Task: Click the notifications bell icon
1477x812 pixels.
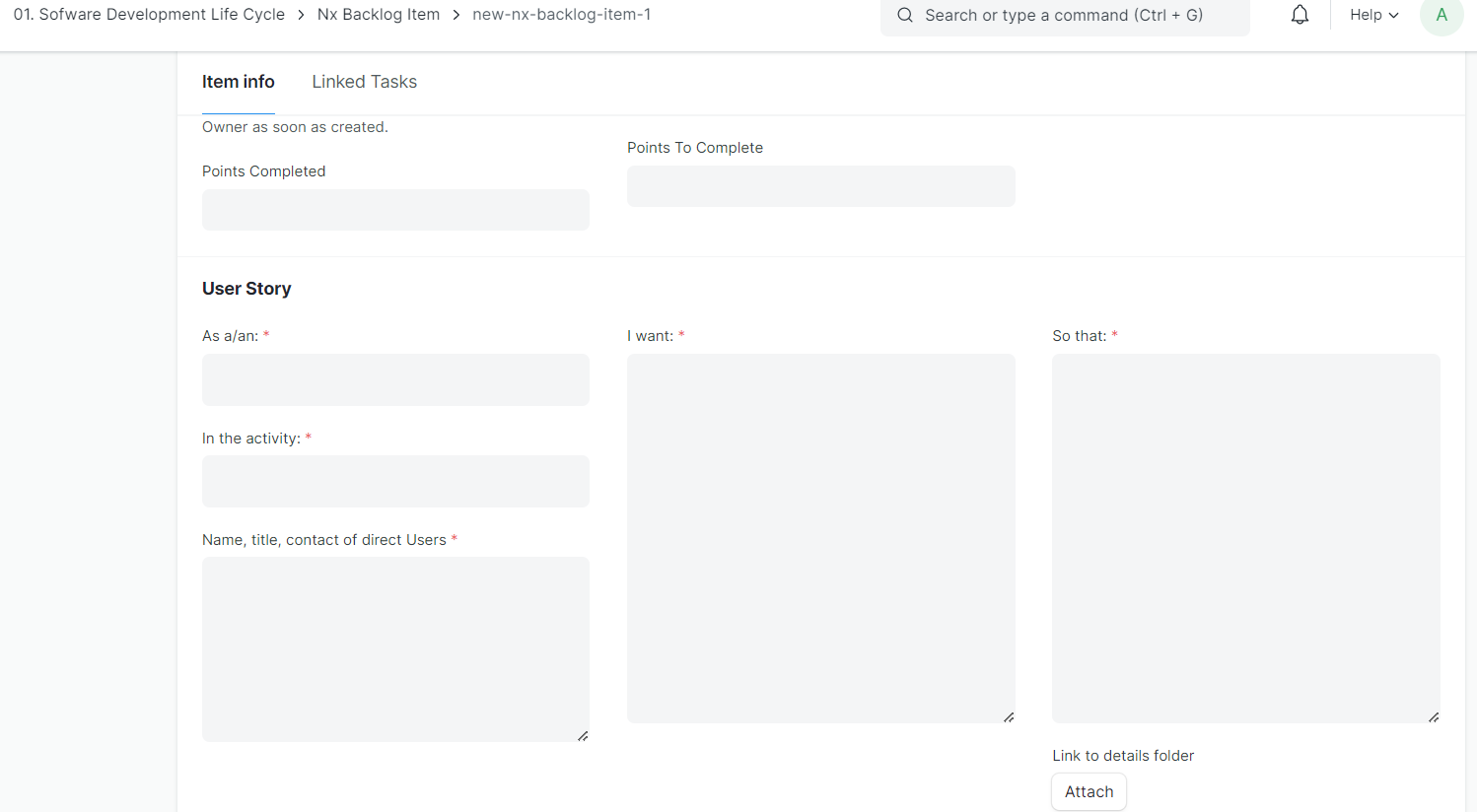Action: coord(1300,15)
